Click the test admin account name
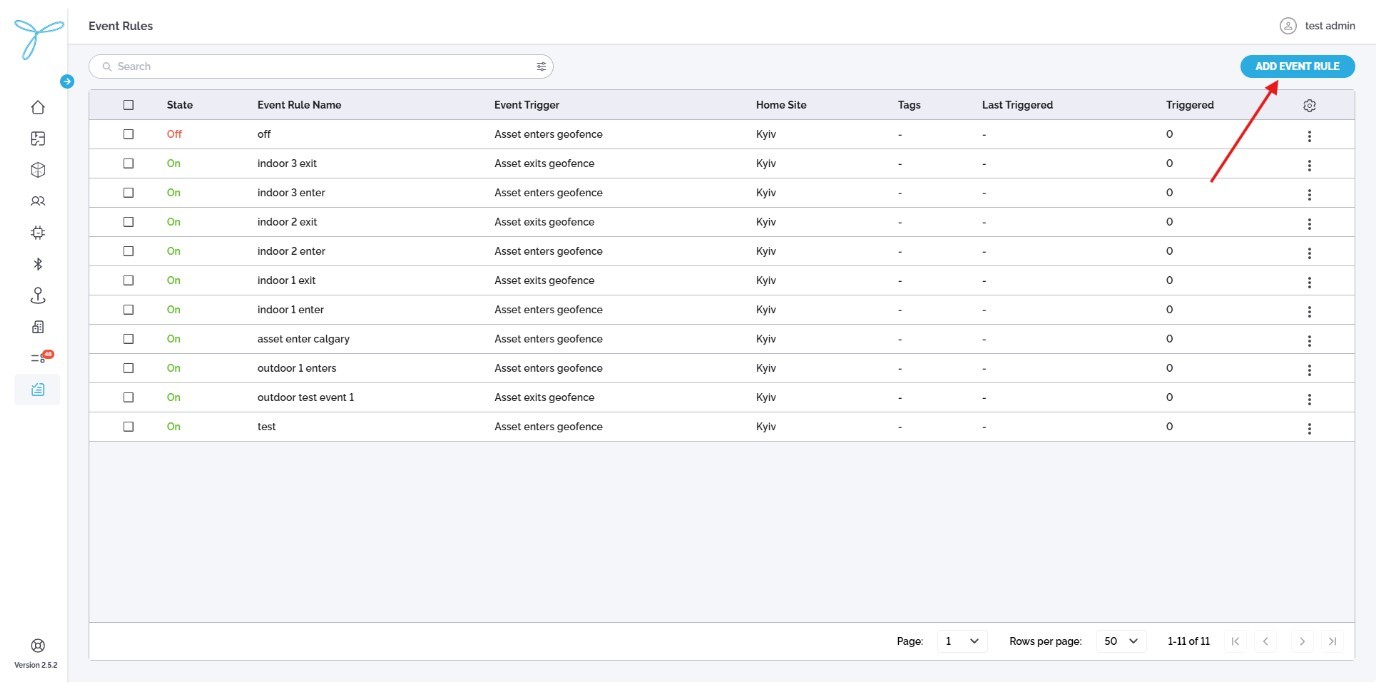Screen dimensions: 1378x683 pos(1330,26)
